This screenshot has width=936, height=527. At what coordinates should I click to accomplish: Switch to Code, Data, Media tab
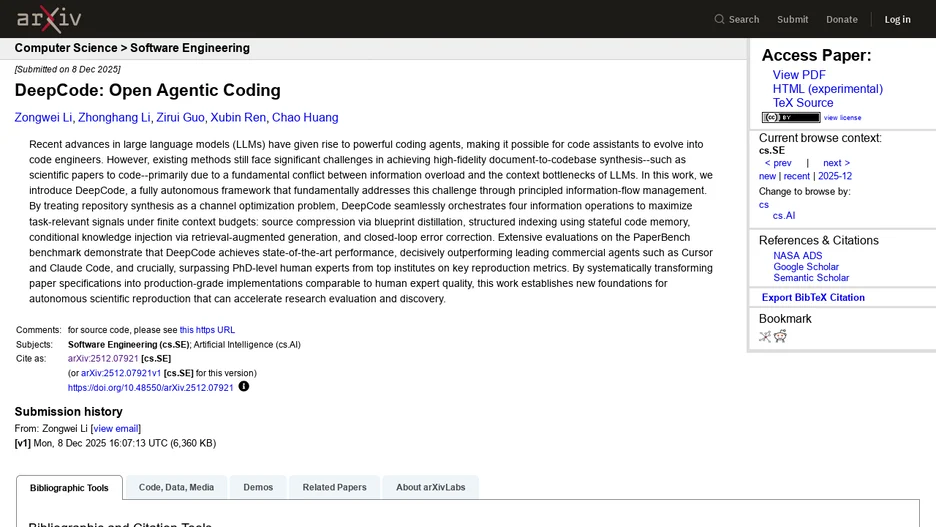click(176, 487)
